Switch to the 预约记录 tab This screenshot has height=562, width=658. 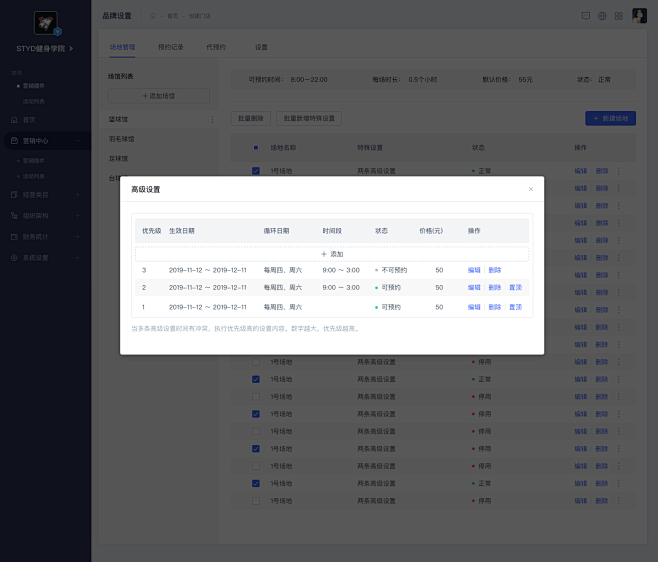pyautogui.click(x=170, y=47)
